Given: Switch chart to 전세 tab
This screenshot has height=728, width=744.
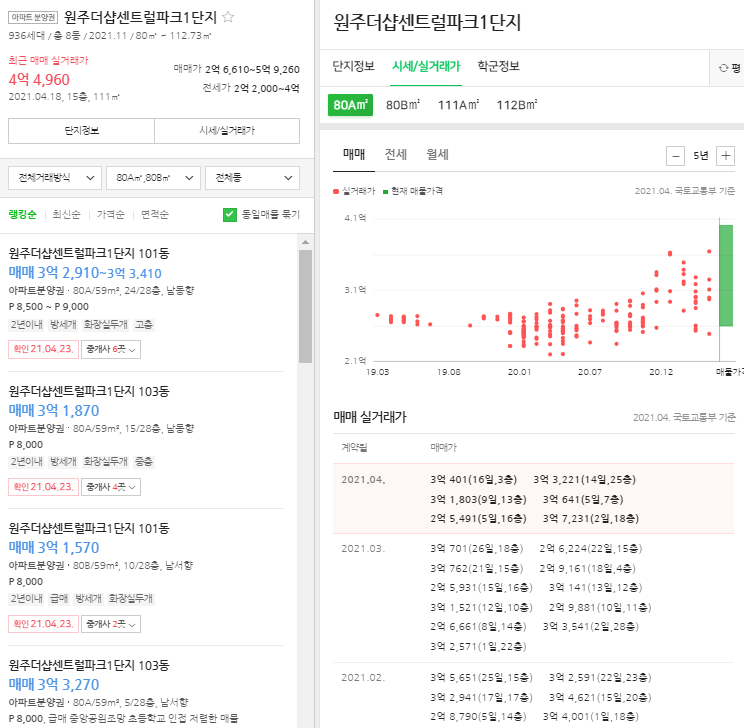Looking at the screenshot, I should click(x=396, y=154).
